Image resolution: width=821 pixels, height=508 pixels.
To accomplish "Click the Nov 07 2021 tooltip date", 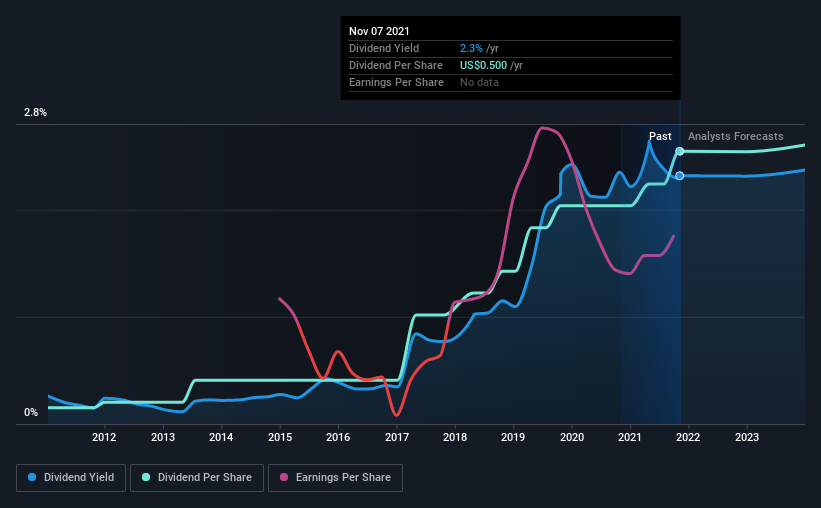I will click(379, 31).
